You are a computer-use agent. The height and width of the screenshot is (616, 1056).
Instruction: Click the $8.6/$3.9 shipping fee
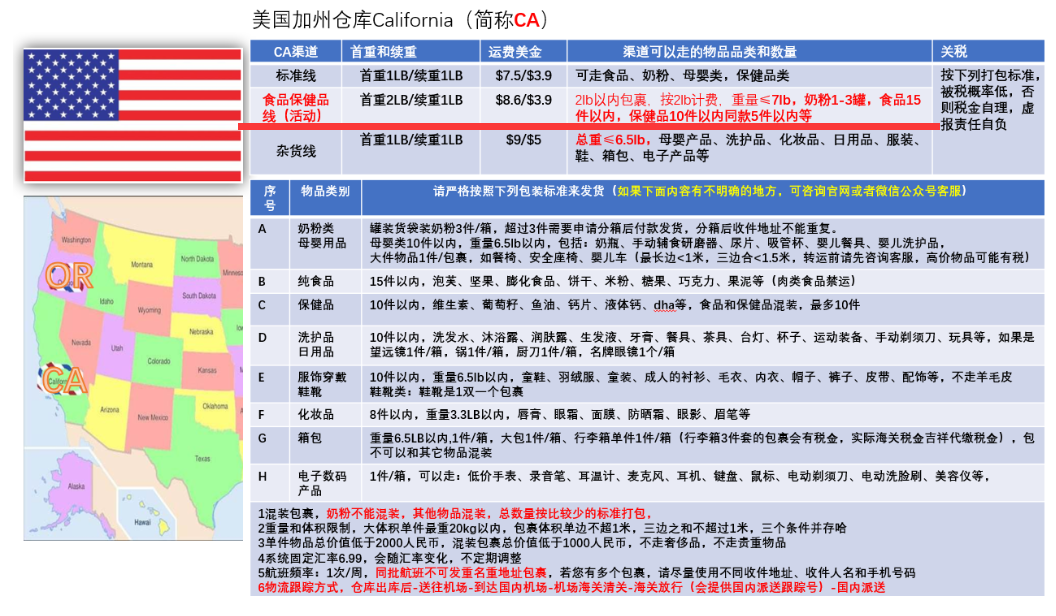point(523,100)
